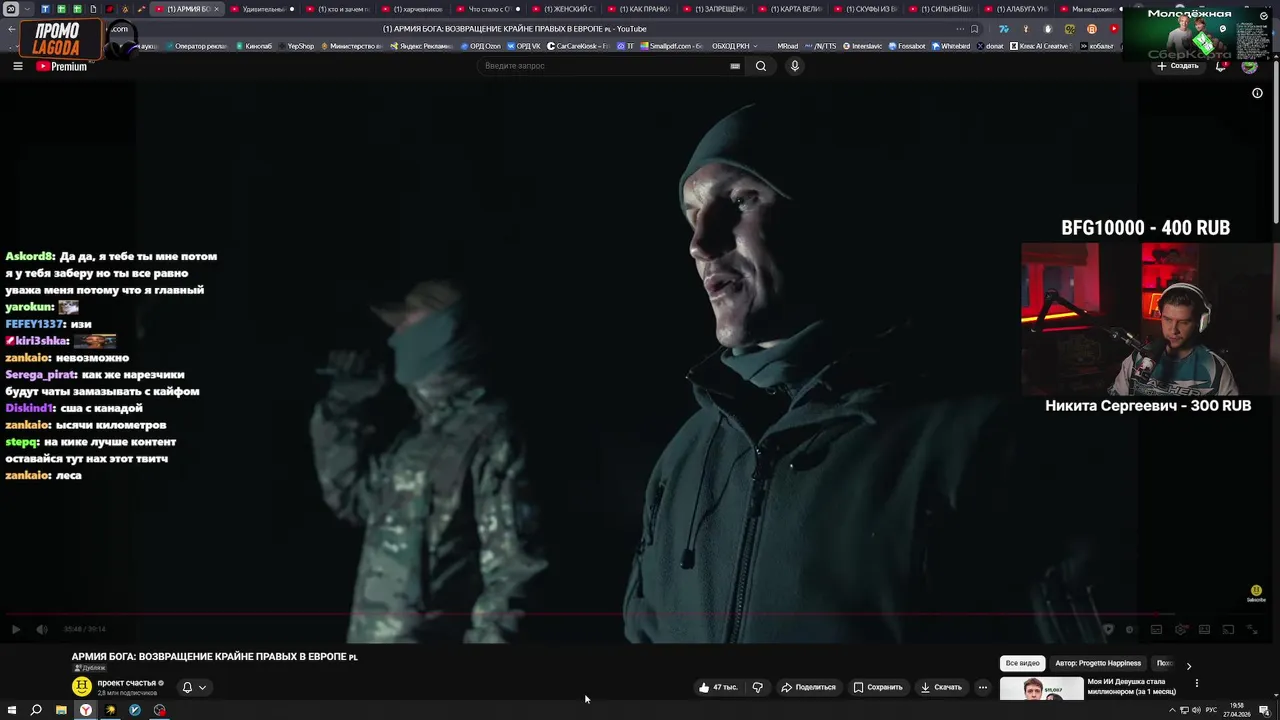Show more chips with right arrow
1280x720 pixels.
coord(1188,665)
